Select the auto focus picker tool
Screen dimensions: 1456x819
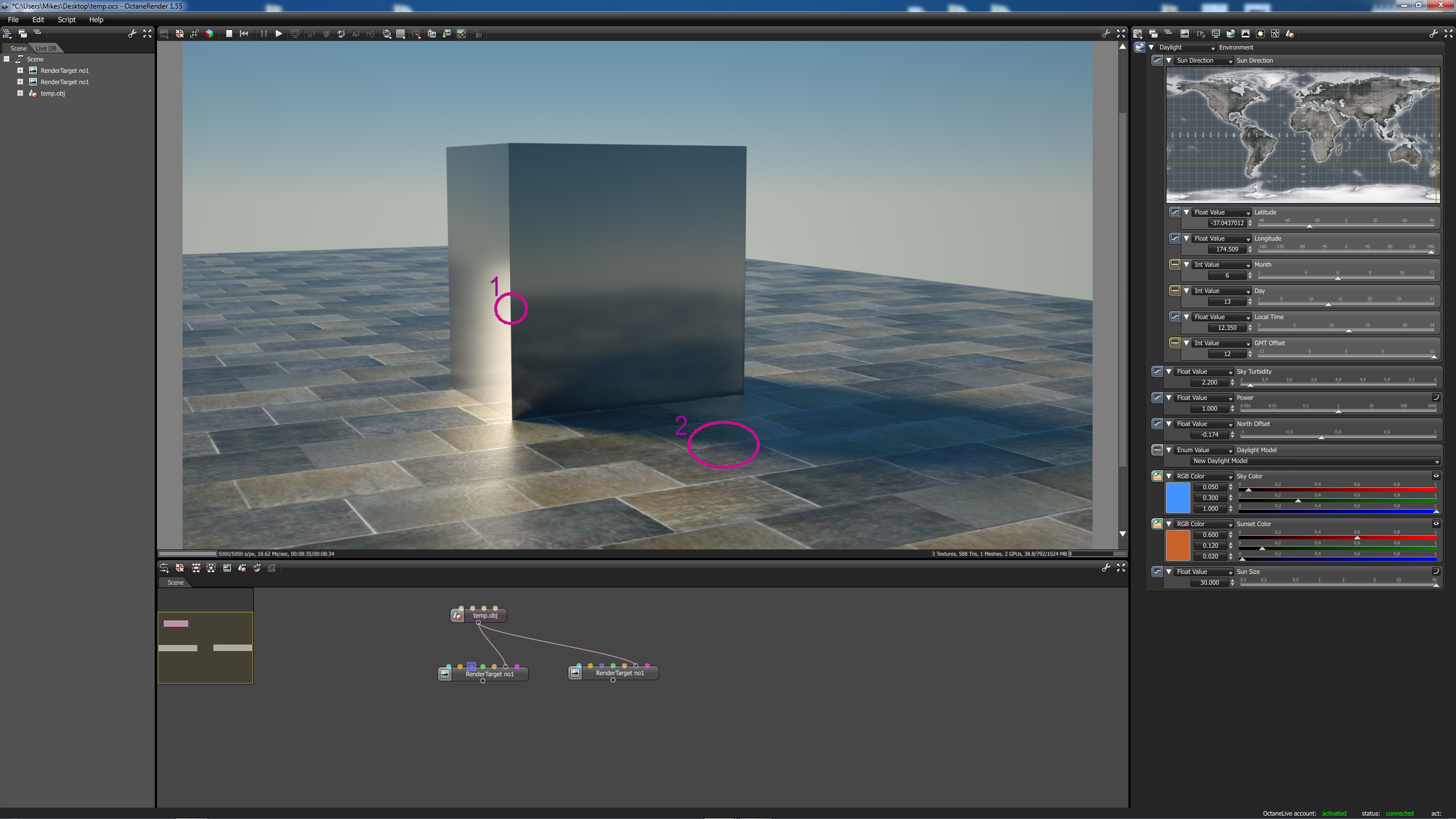click(x=311, y=34)
